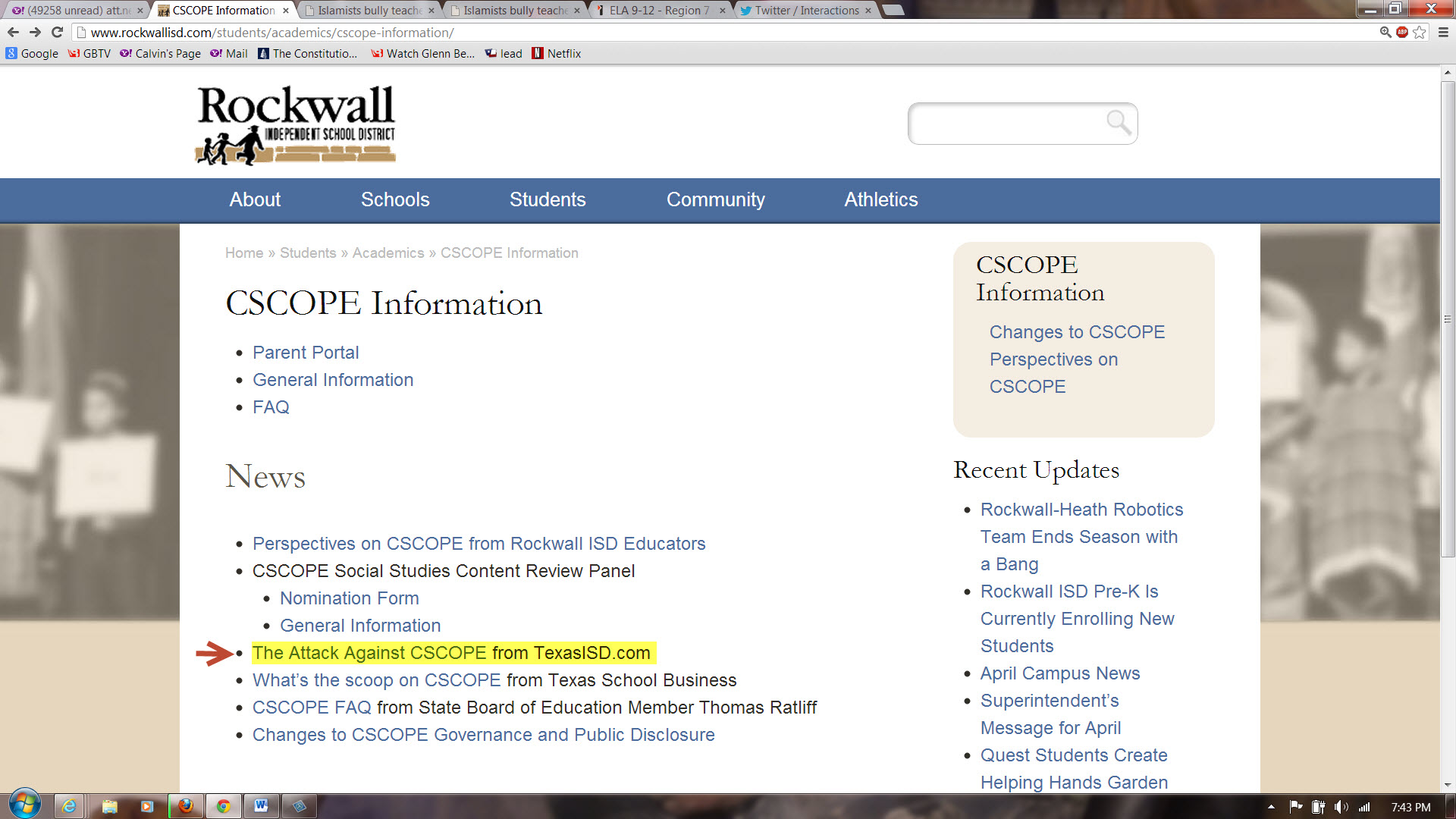Open the Google bookmark
This screenshot has height=819, width=1456.
click(32, 54)
